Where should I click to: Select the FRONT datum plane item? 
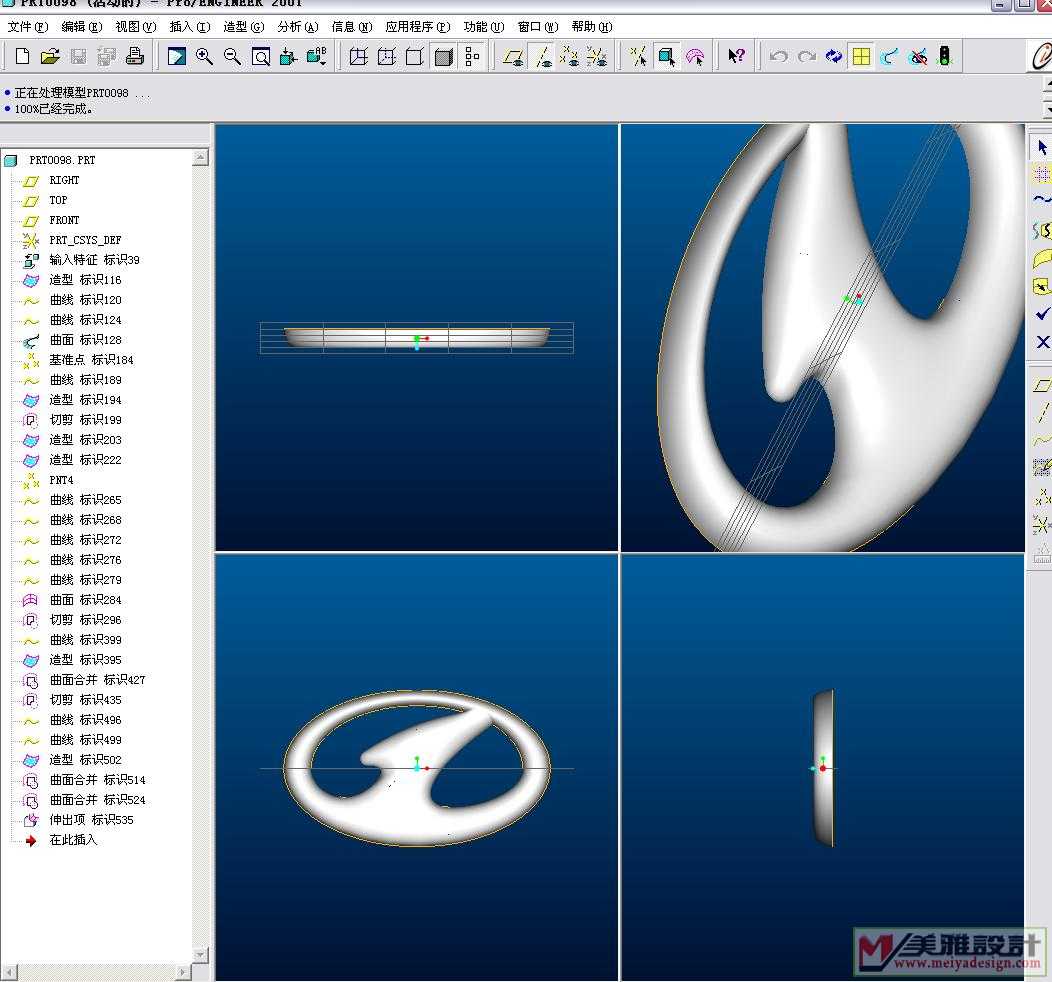pos(64,220)
